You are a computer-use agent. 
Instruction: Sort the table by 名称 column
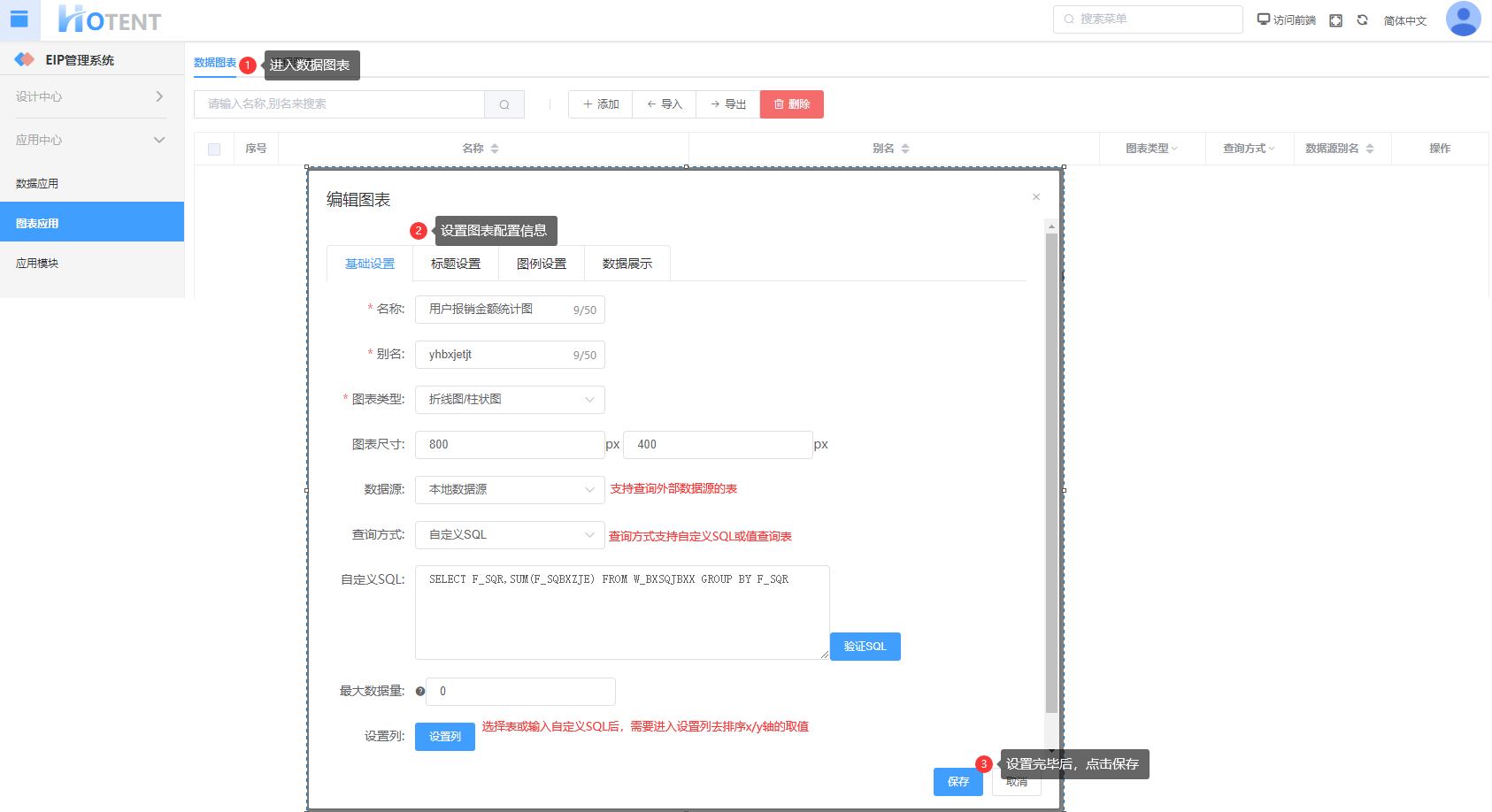(x=494, y=149)
